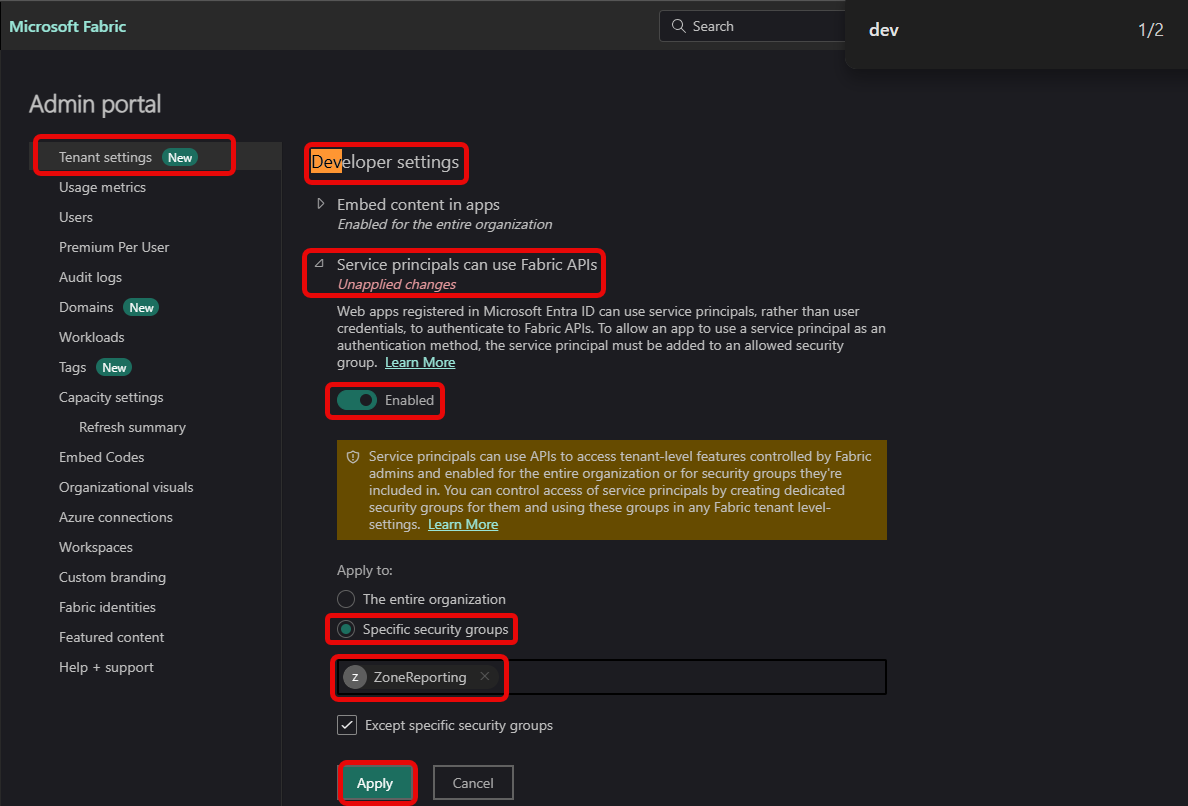Expand Embed content in apps setting
1188x806 pixels.
[x=320, y=204]
